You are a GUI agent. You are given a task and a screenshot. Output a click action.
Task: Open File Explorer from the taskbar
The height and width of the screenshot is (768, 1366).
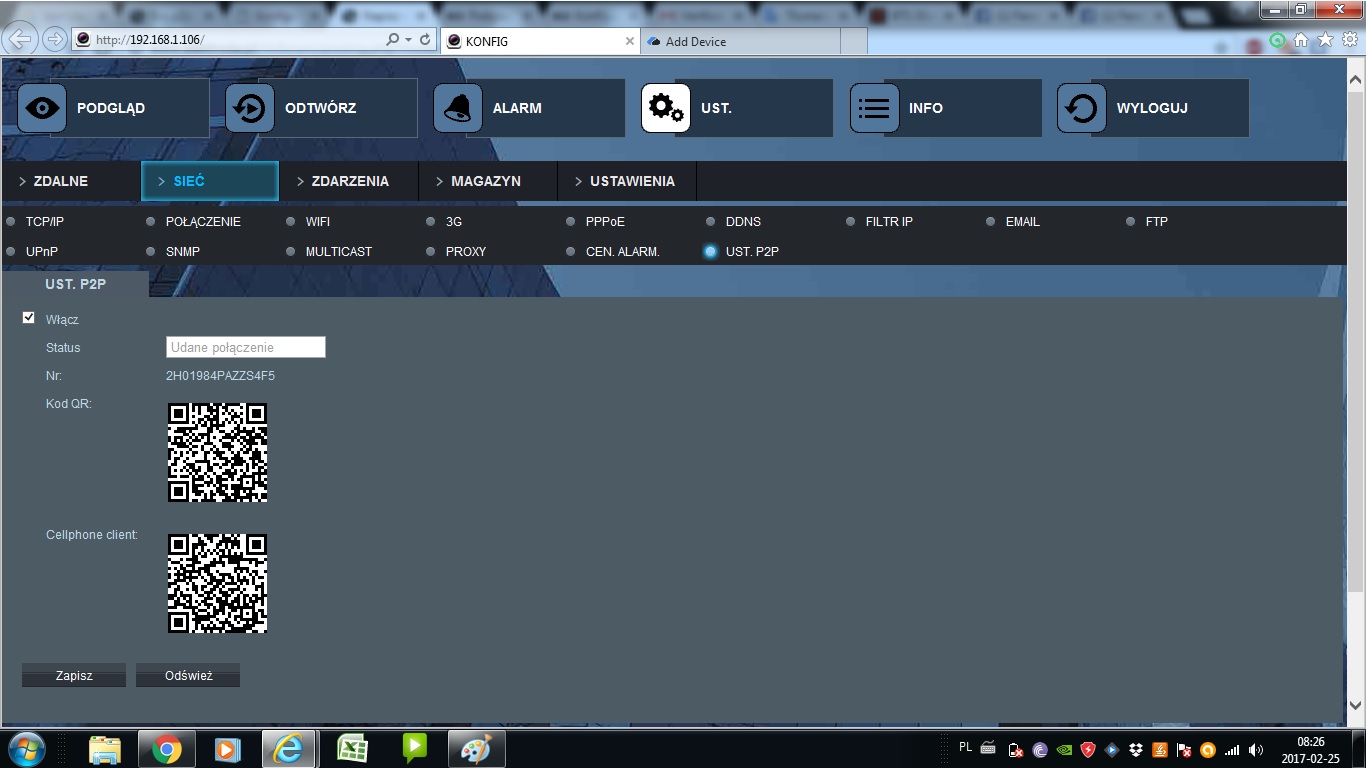(105, 749)
